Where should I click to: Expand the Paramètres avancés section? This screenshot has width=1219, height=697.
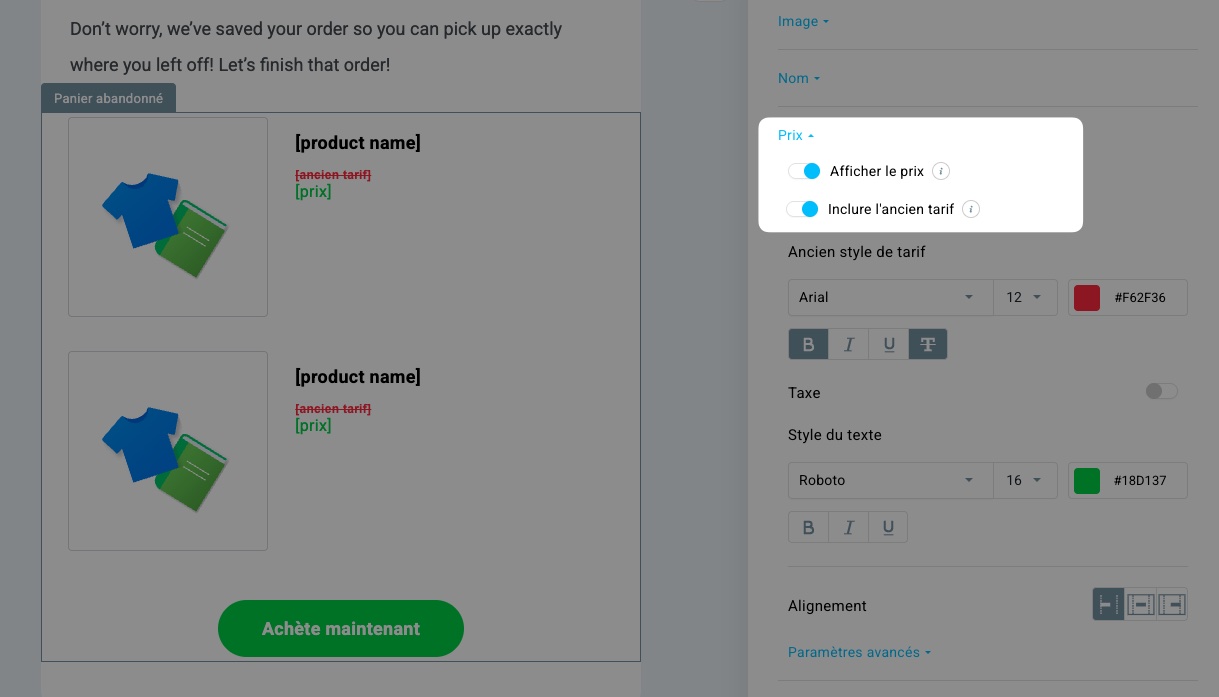[859, 652]
